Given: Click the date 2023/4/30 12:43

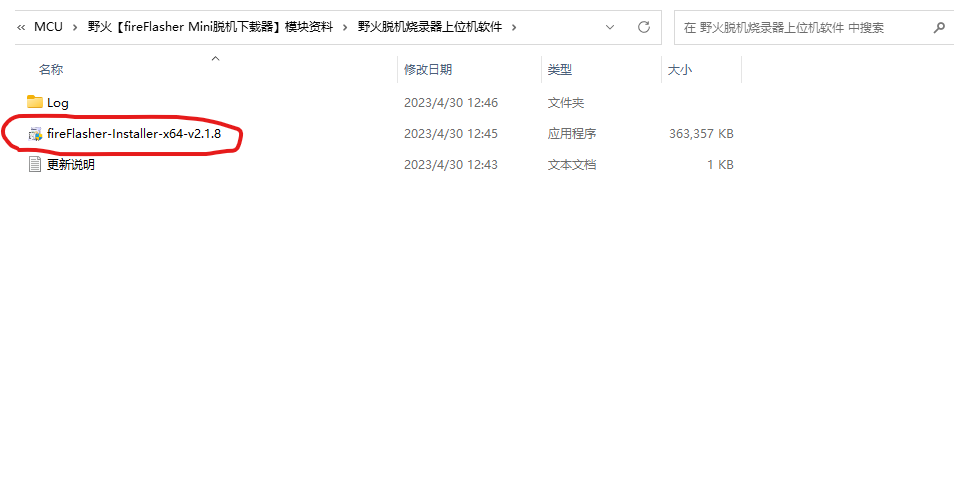Looking at the screenshot, I should tap(451, 164).
